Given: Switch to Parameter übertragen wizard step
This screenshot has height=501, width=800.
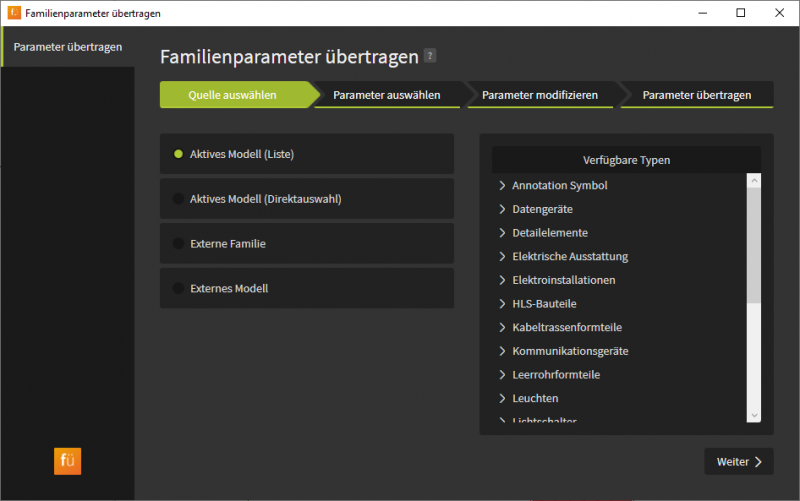Looking at the screenshot, I should (x=696, y=95).
